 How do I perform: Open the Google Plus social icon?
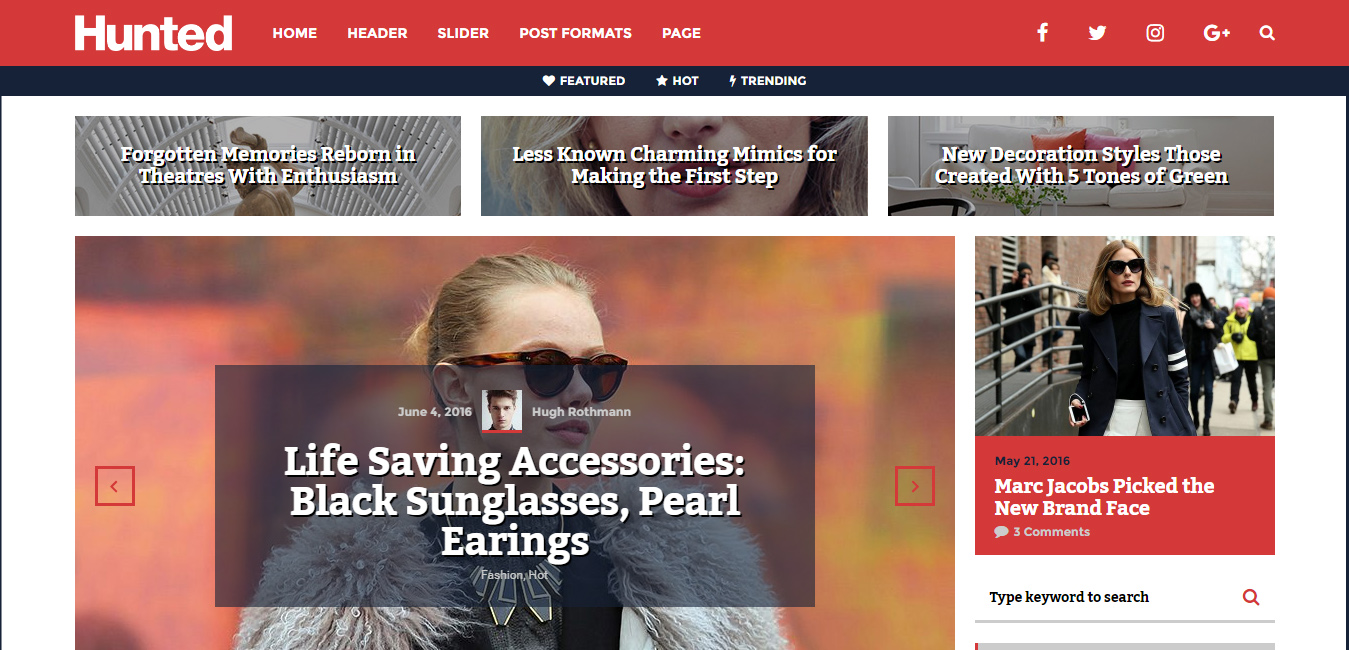point(1217,33)
